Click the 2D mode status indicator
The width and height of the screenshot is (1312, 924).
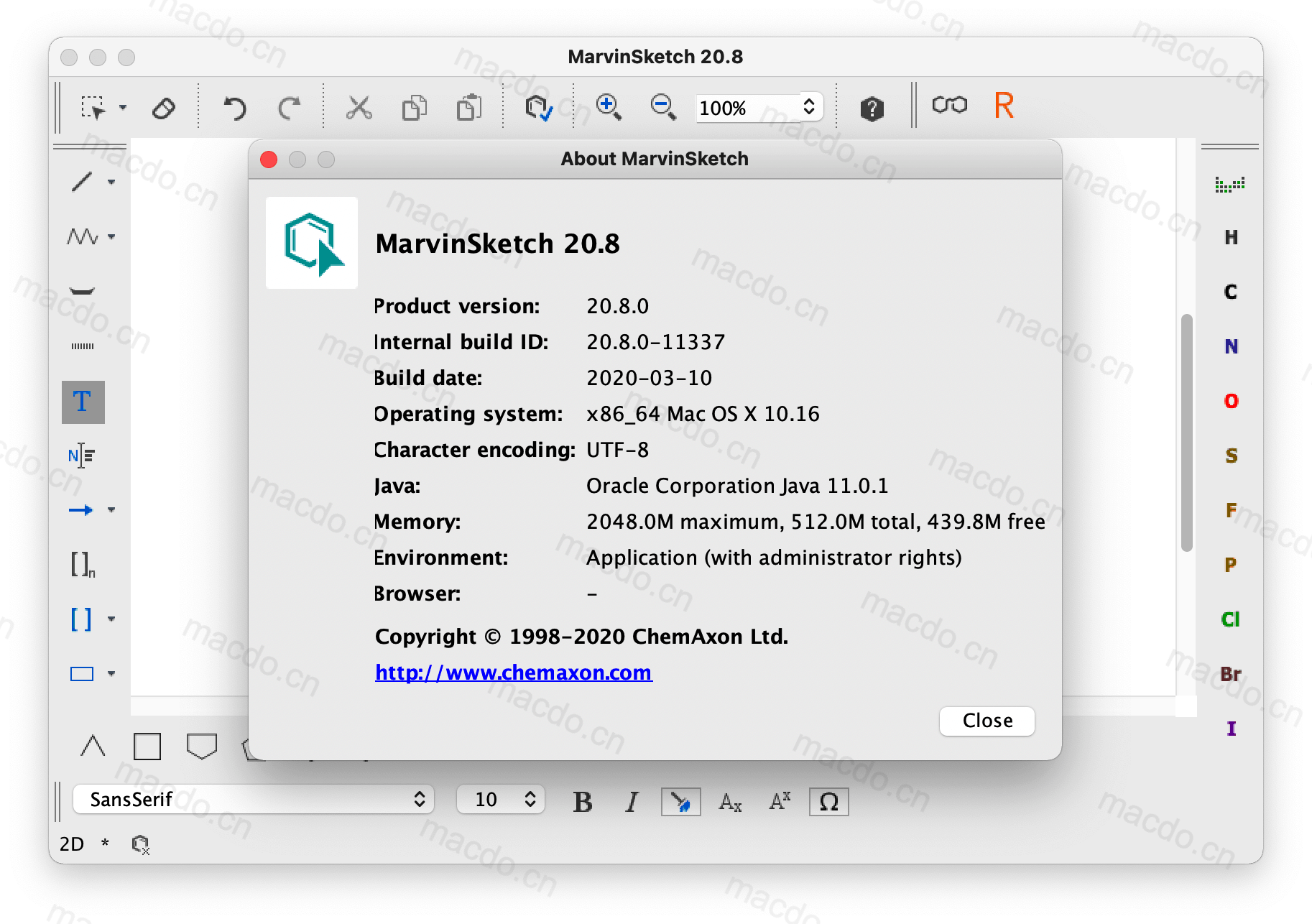(72, 844)
